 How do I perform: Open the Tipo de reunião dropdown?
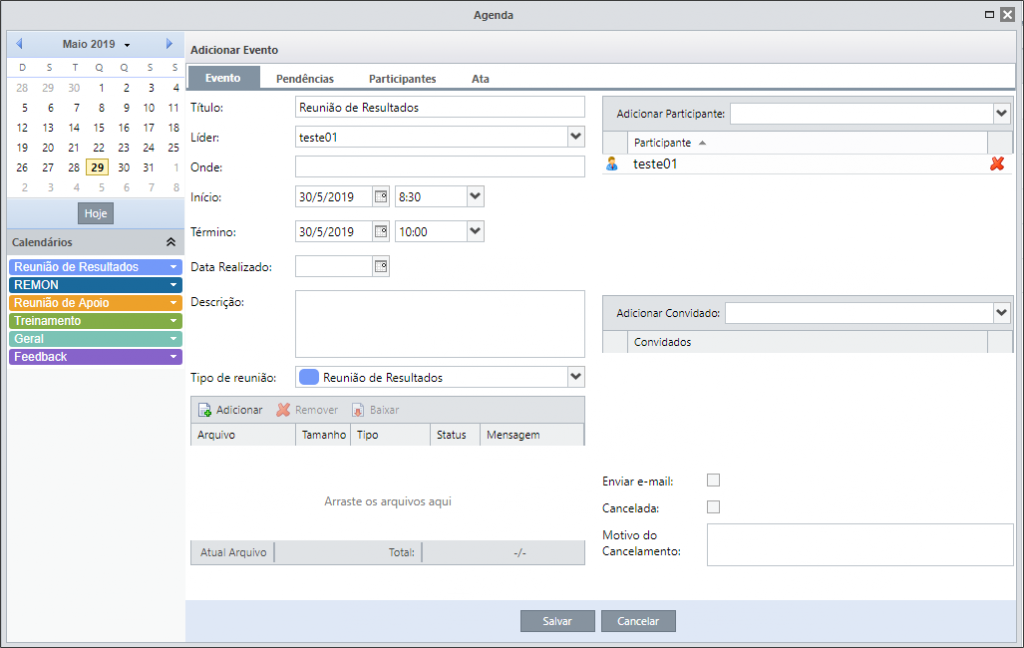pos(575,377)
